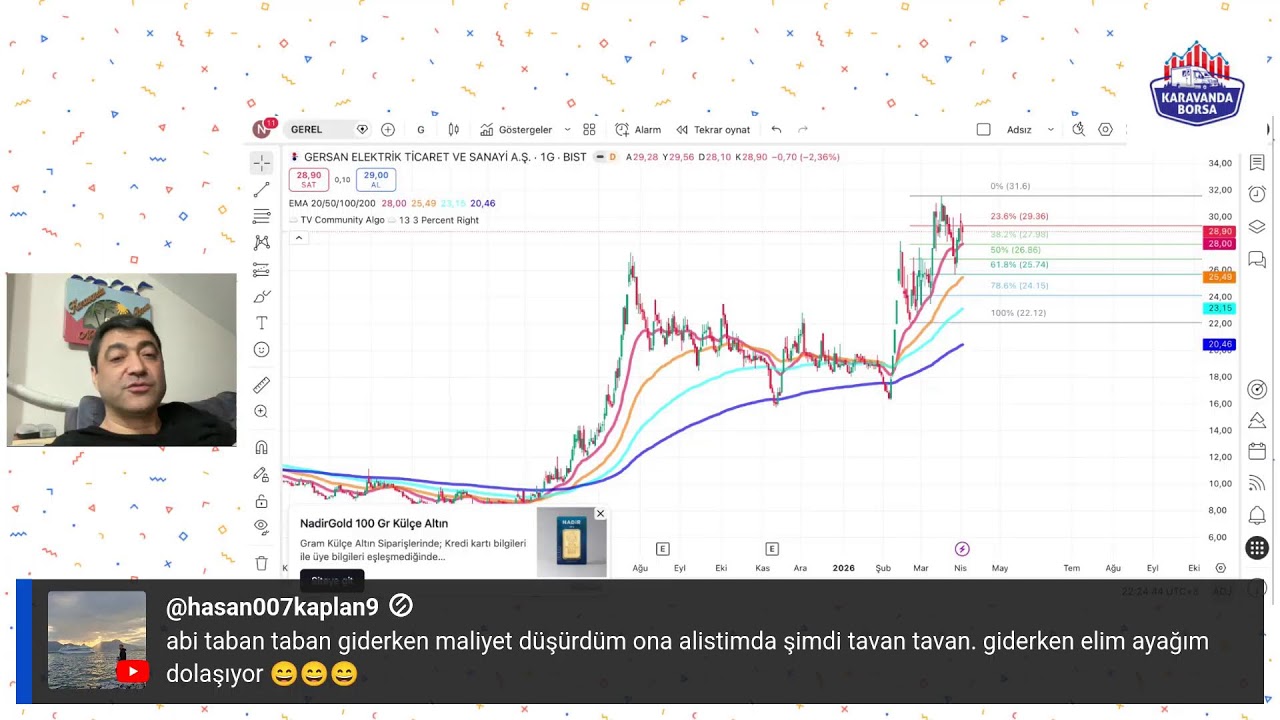Click the 20,46 blue EMA price label

(x=1220, y=345)
